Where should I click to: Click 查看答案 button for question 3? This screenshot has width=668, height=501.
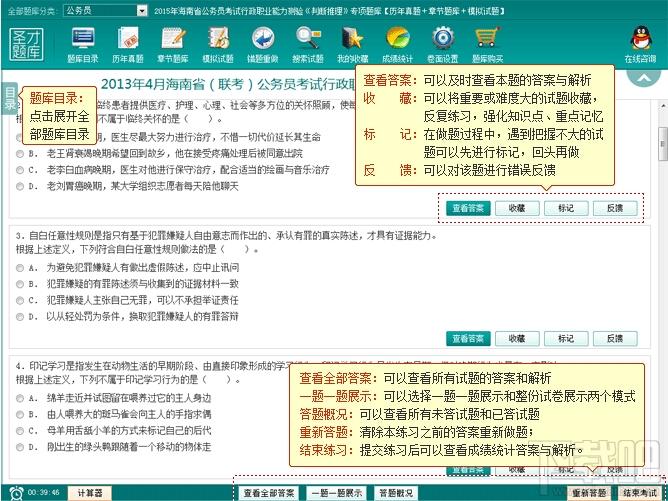click(x=468, y=338)
